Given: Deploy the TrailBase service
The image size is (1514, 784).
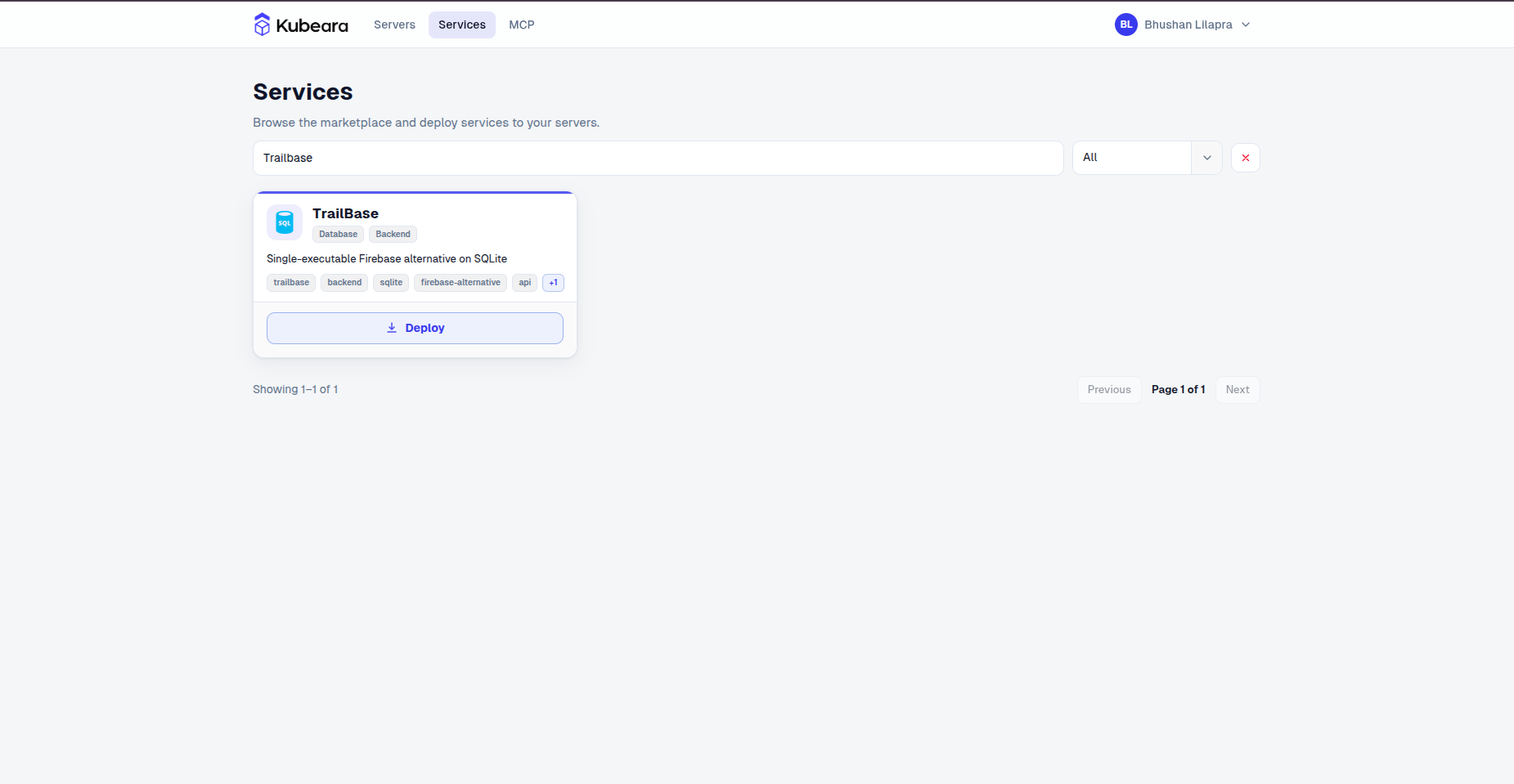Looking at the screenshot, I should coord(415,328).
